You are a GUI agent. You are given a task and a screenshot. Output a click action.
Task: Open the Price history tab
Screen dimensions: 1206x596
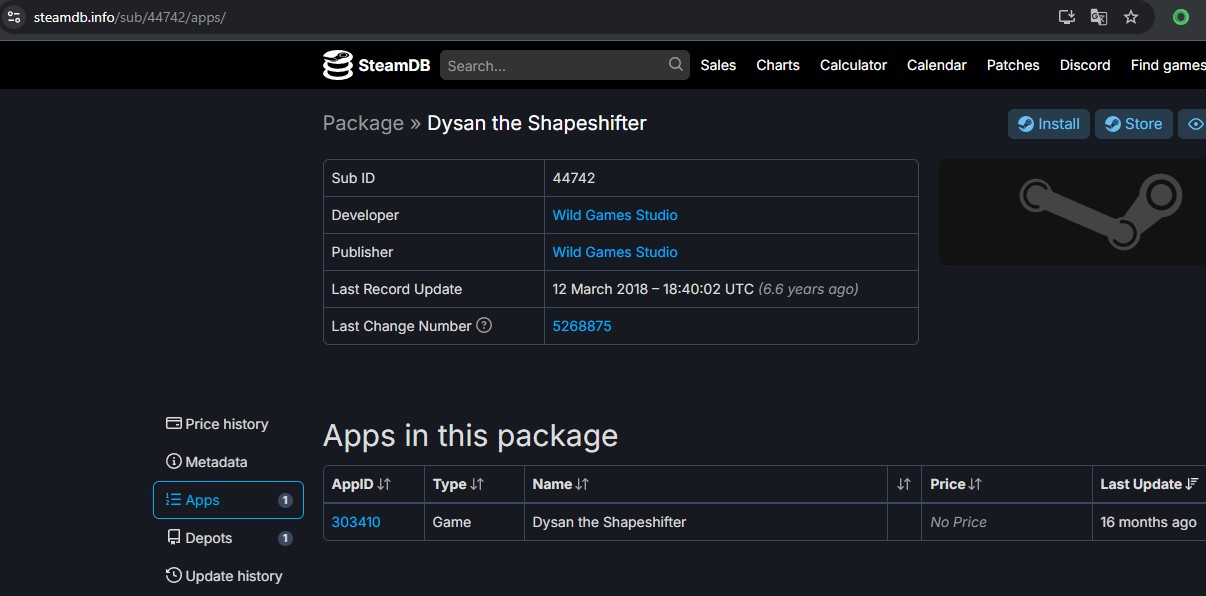(x=217, y=424)
